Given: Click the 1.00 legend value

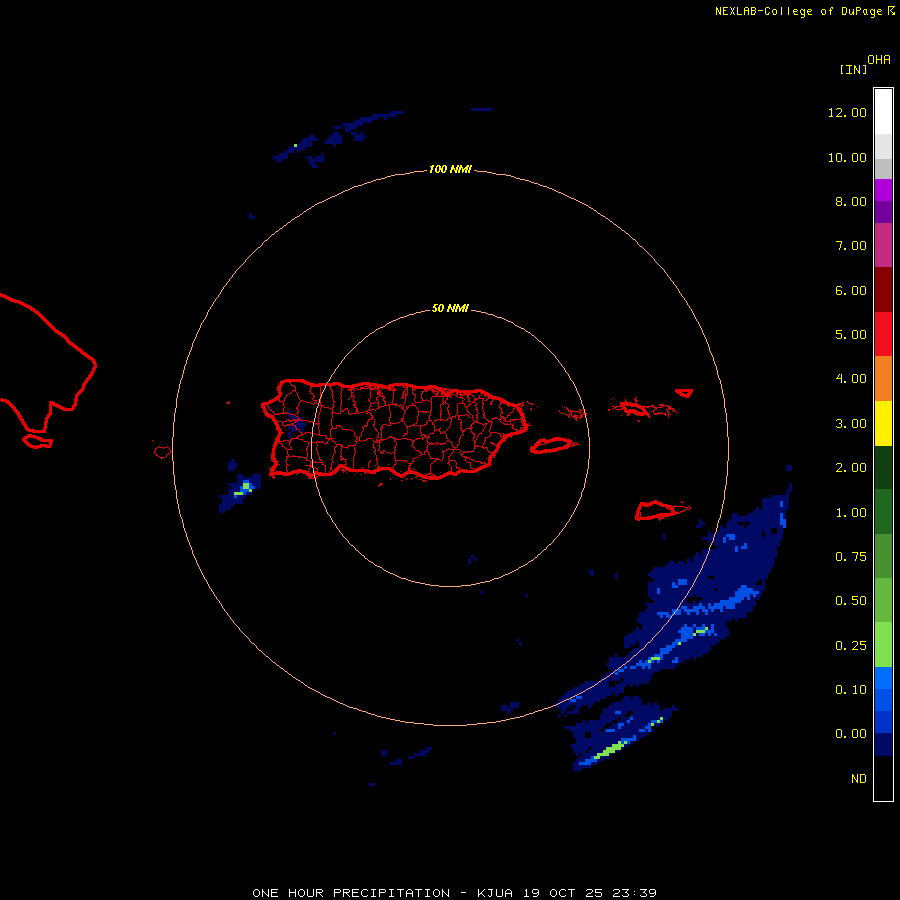Looking at the screenshot, I should coord(851,513).
